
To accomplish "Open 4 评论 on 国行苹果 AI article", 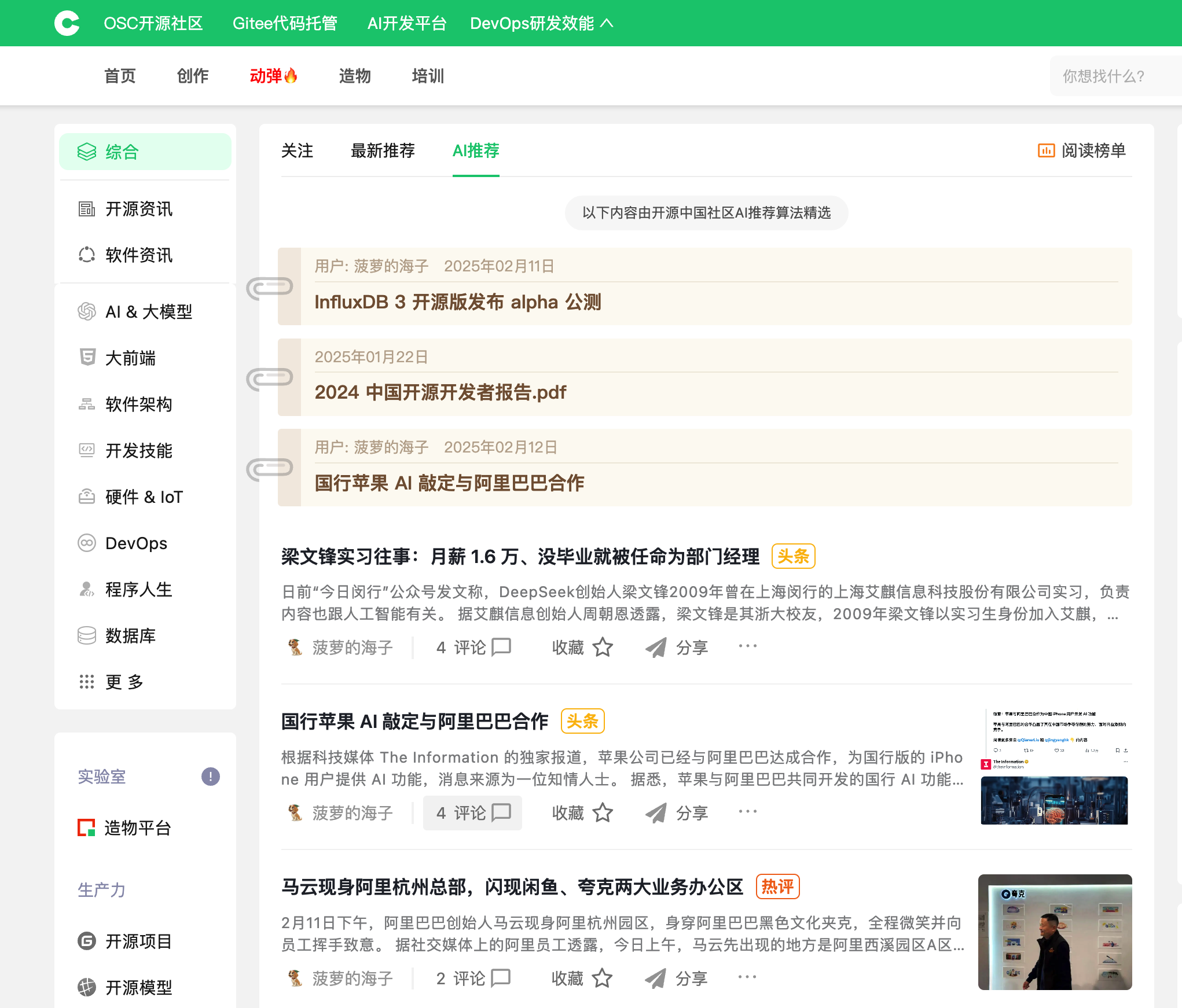I will tap(472, 812).
